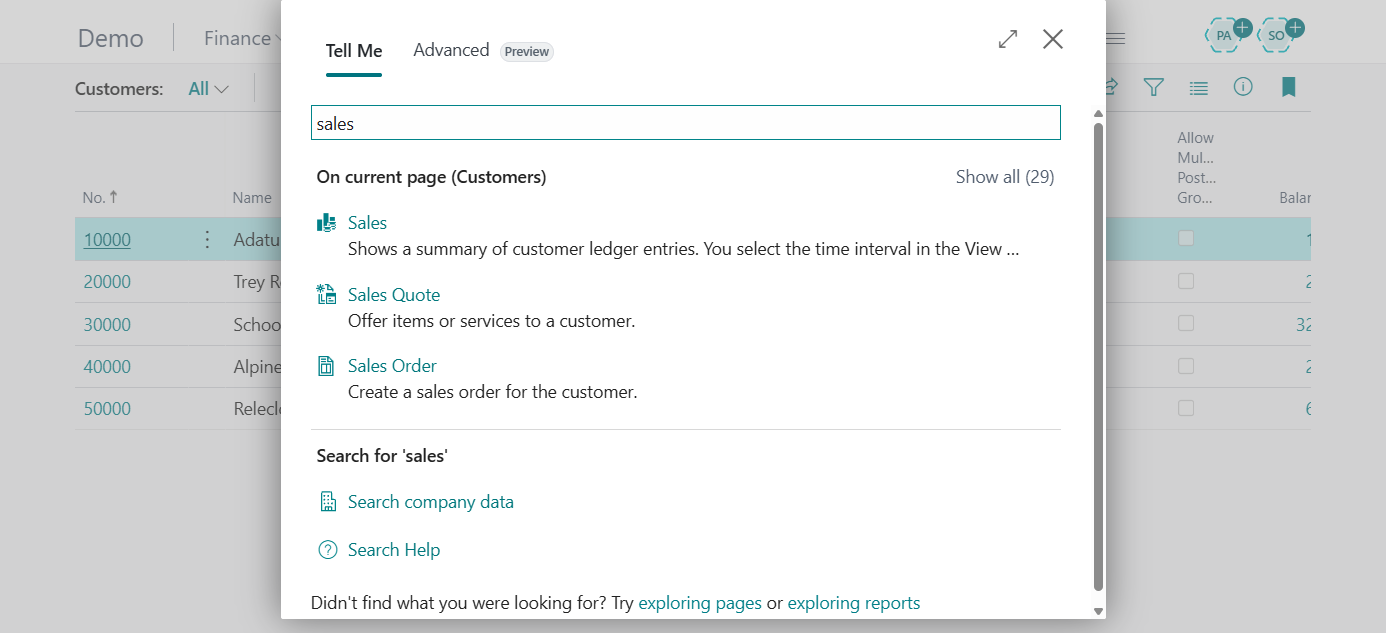Open the Customers 'All' filter dropdown
Screen dimensions: 1386x633
tap(207, 88)
